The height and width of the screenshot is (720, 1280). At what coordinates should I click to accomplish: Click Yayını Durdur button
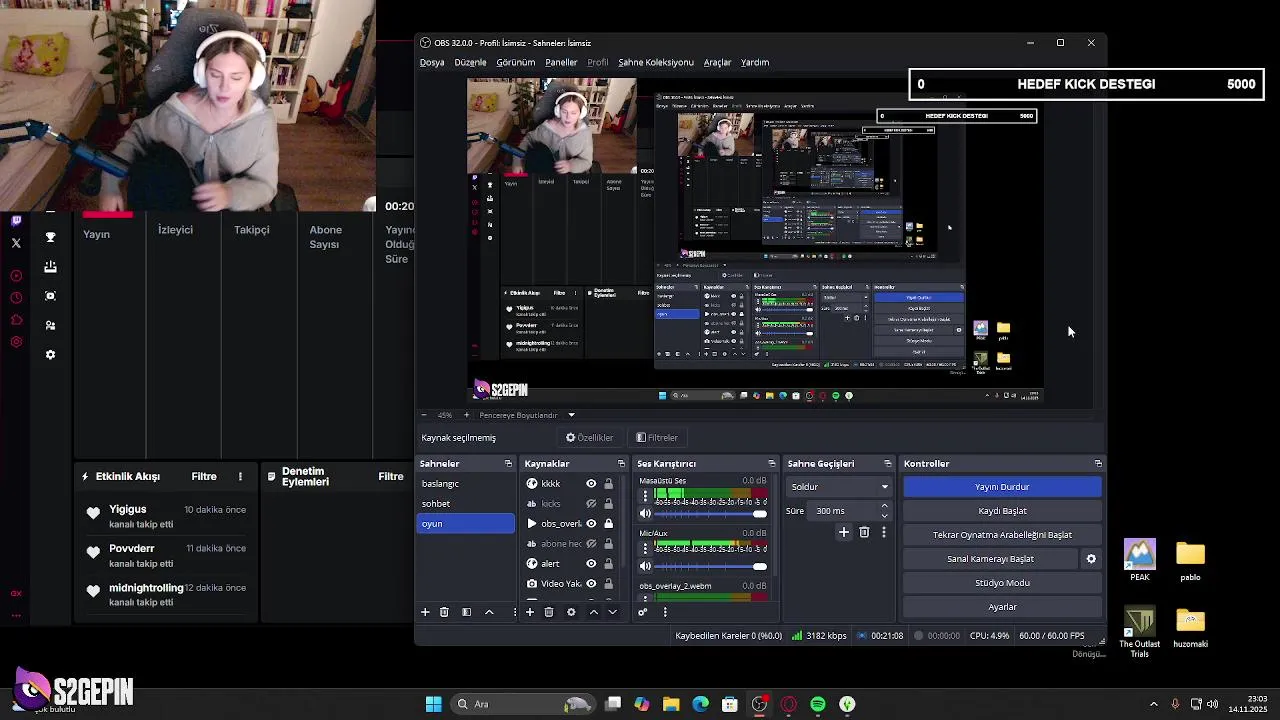(x=1002, y=487)
